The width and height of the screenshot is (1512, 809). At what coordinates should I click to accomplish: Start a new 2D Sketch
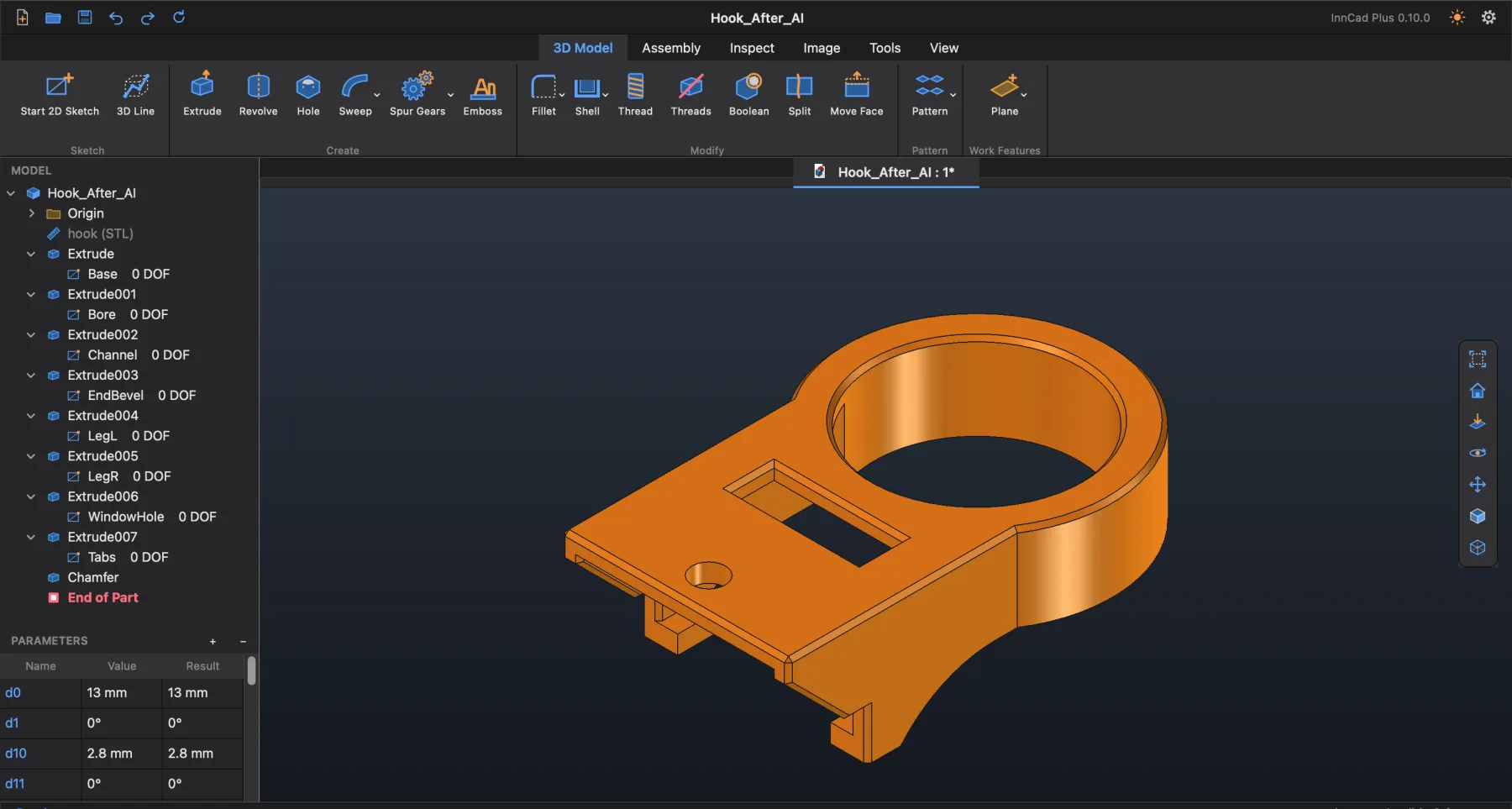pos(60,94)
